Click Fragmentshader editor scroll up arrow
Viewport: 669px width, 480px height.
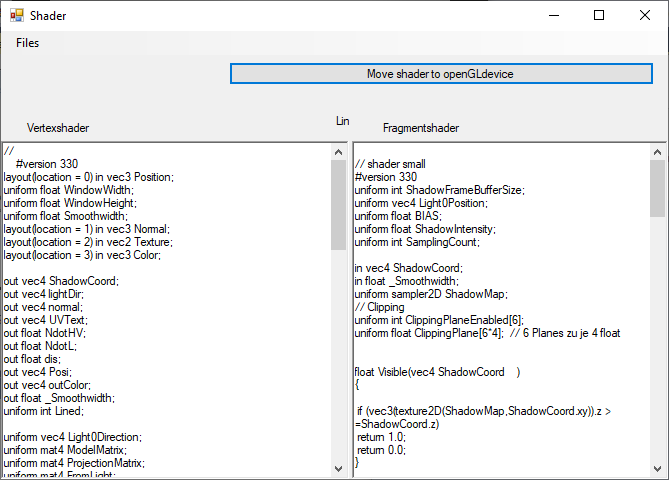[x=657, y=150]
